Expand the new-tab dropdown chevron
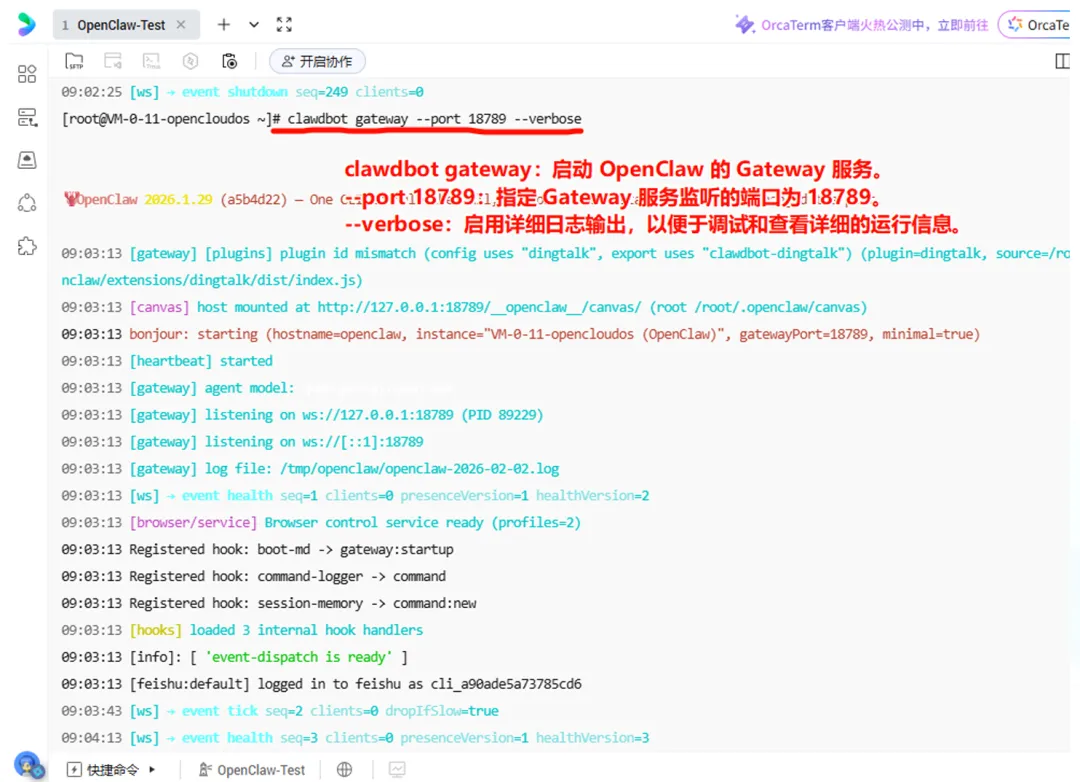This screenshot has width=1080, height=782. (254, 25)
